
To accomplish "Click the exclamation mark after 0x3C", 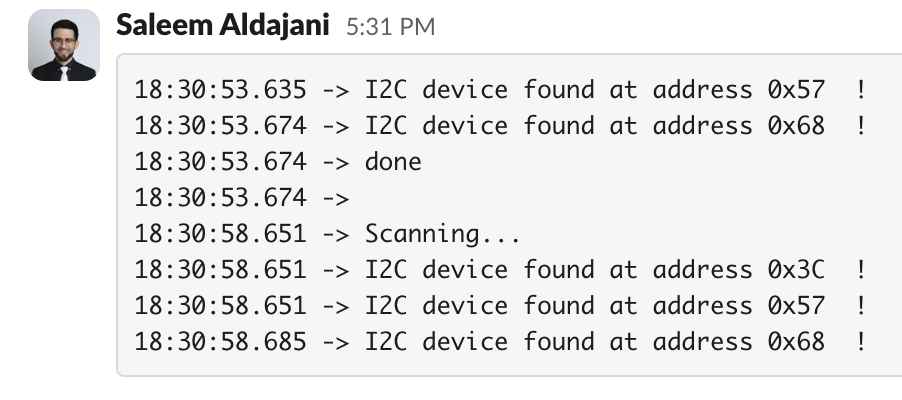I will tap(861, 270).
